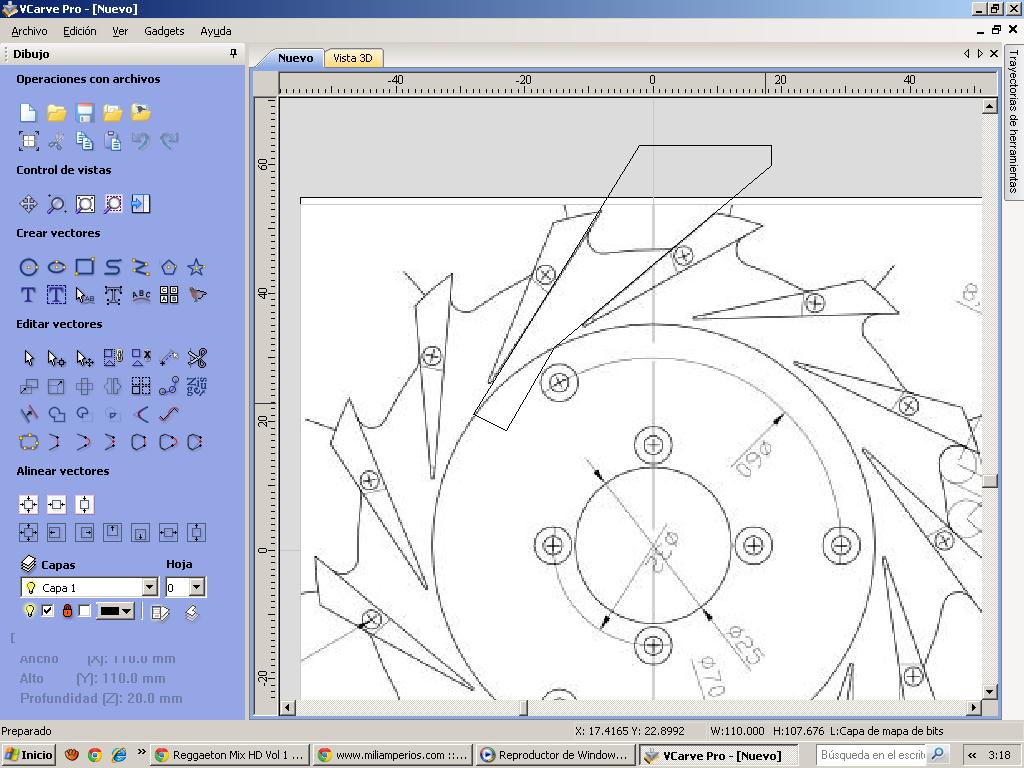Activate the Zoom to box magnifier
The width and height of the screenshot is (1024, 768).
click(x=57, y=204)
